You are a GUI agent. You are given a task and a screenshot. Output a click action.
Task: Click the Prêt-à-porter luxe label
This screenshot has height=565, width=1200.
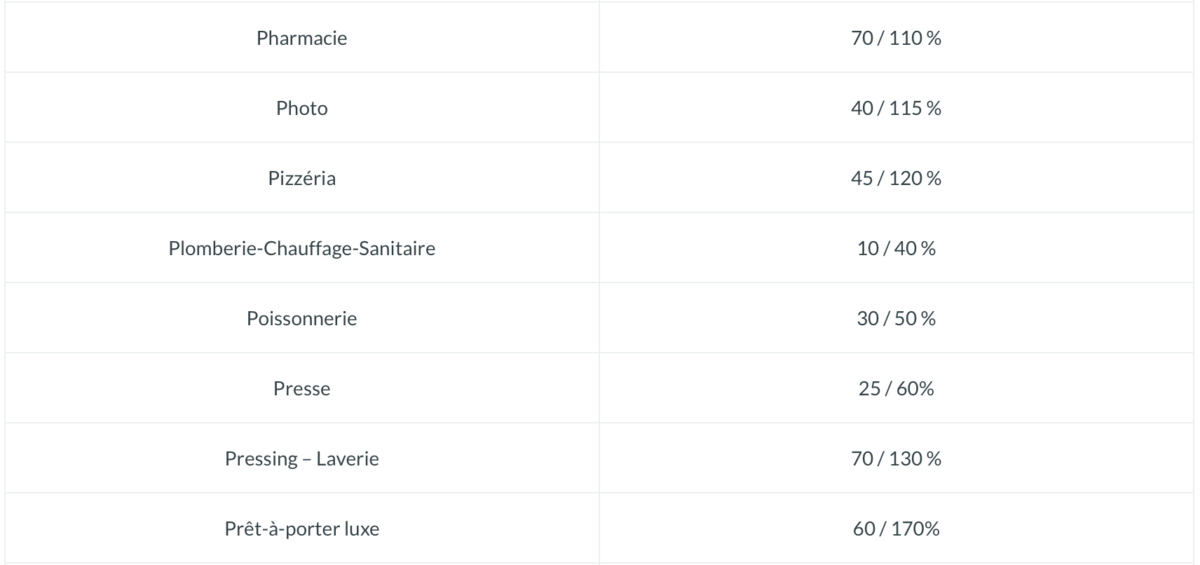coord(302,529)
